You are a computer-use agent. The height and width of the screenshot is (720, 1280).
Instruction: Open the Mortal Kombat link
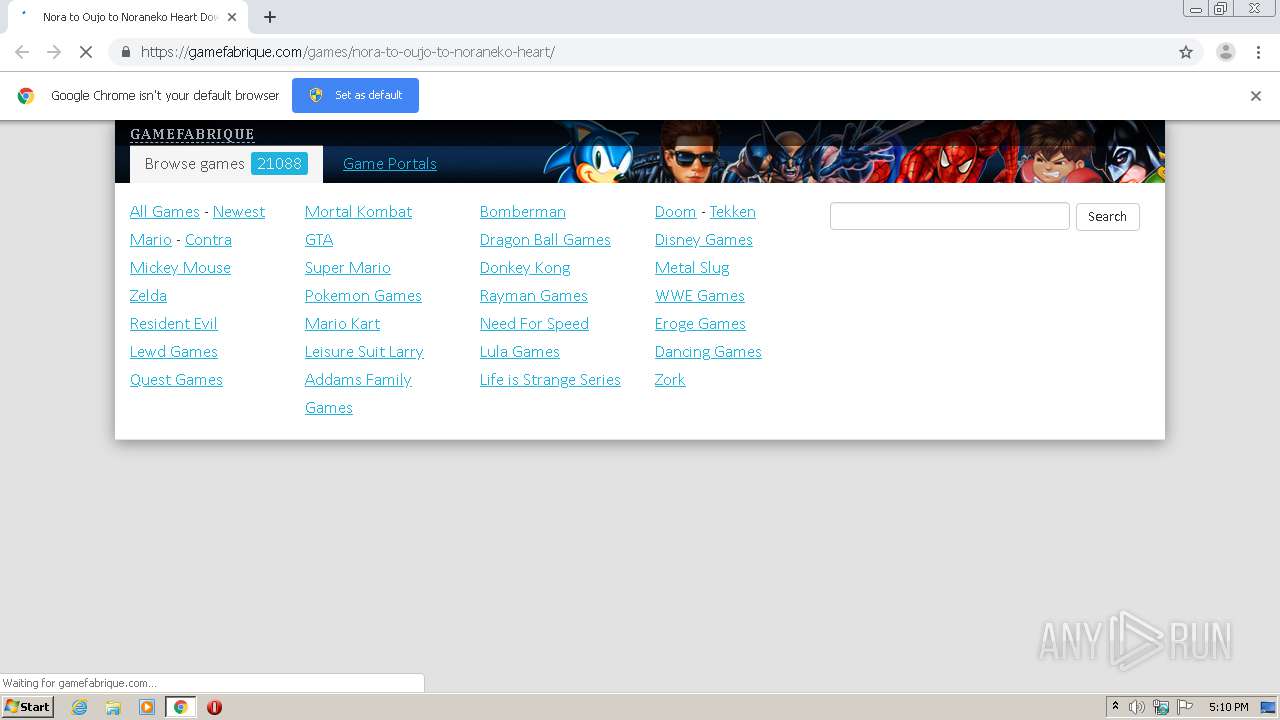[358, 212]
